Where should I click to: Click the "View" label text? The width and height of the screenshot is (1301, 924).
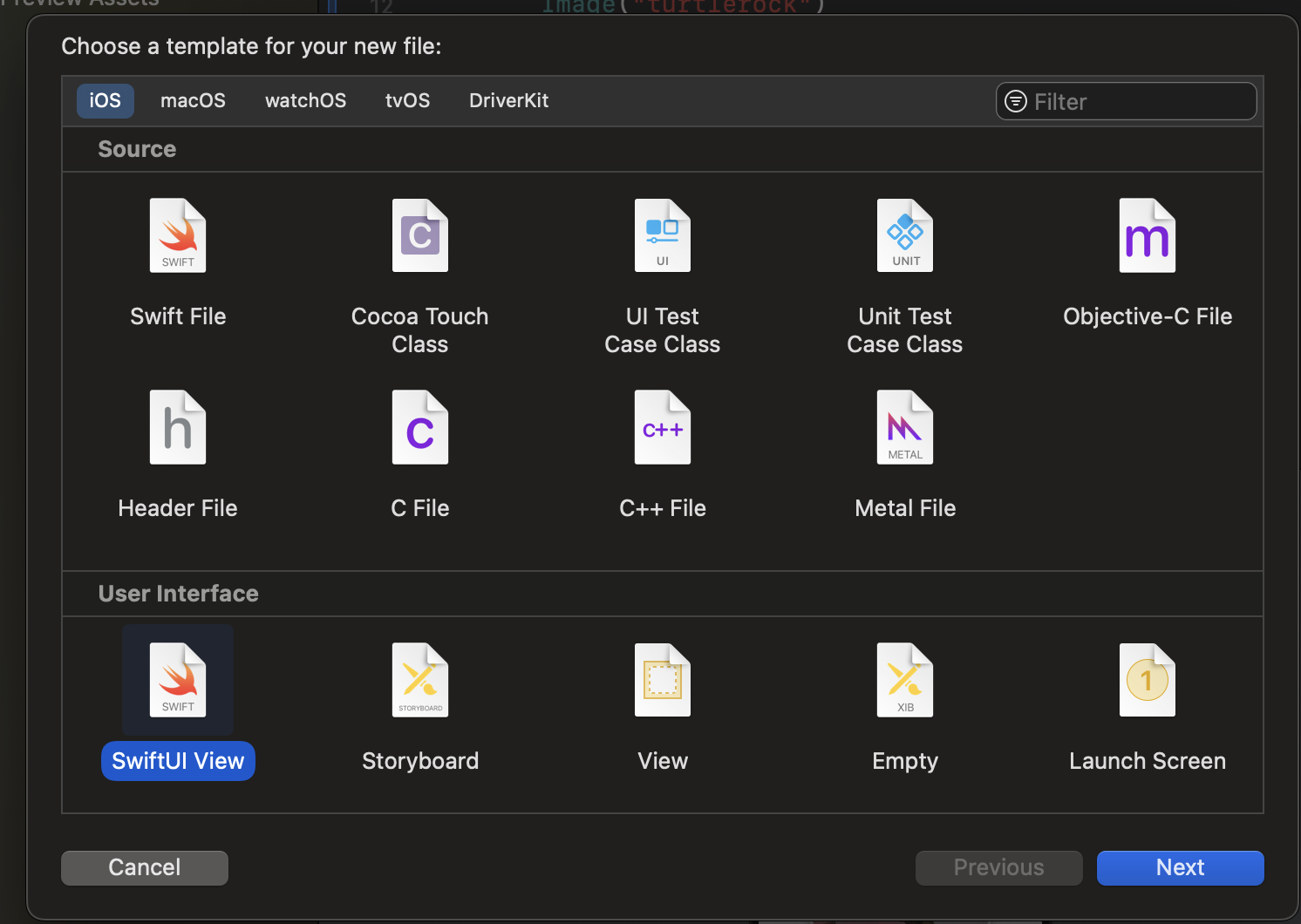[663, 761]
